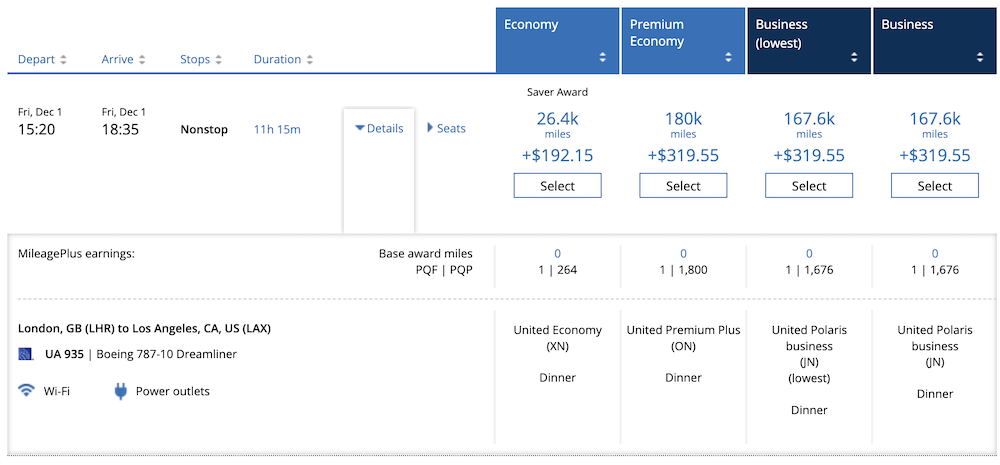Click the United logo beside UA 935
Viewport: 1000px width, 465px height.
pyautogui.click(x=26, y=354)
